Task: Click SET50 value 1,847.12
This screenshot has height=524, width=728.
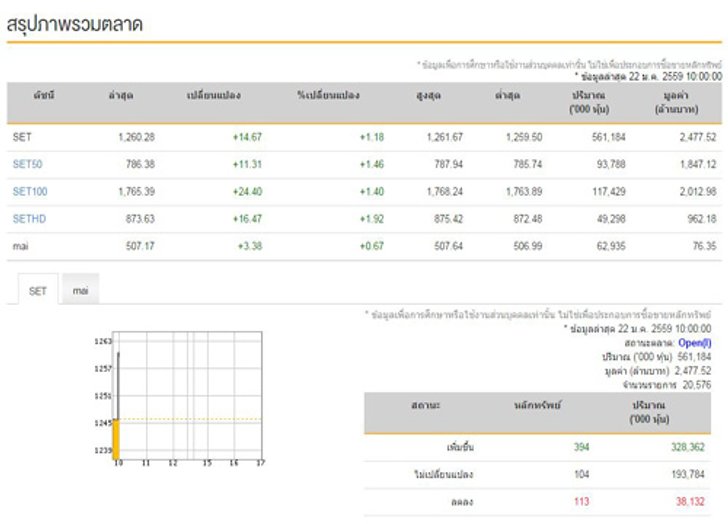Action: point(698,164)
